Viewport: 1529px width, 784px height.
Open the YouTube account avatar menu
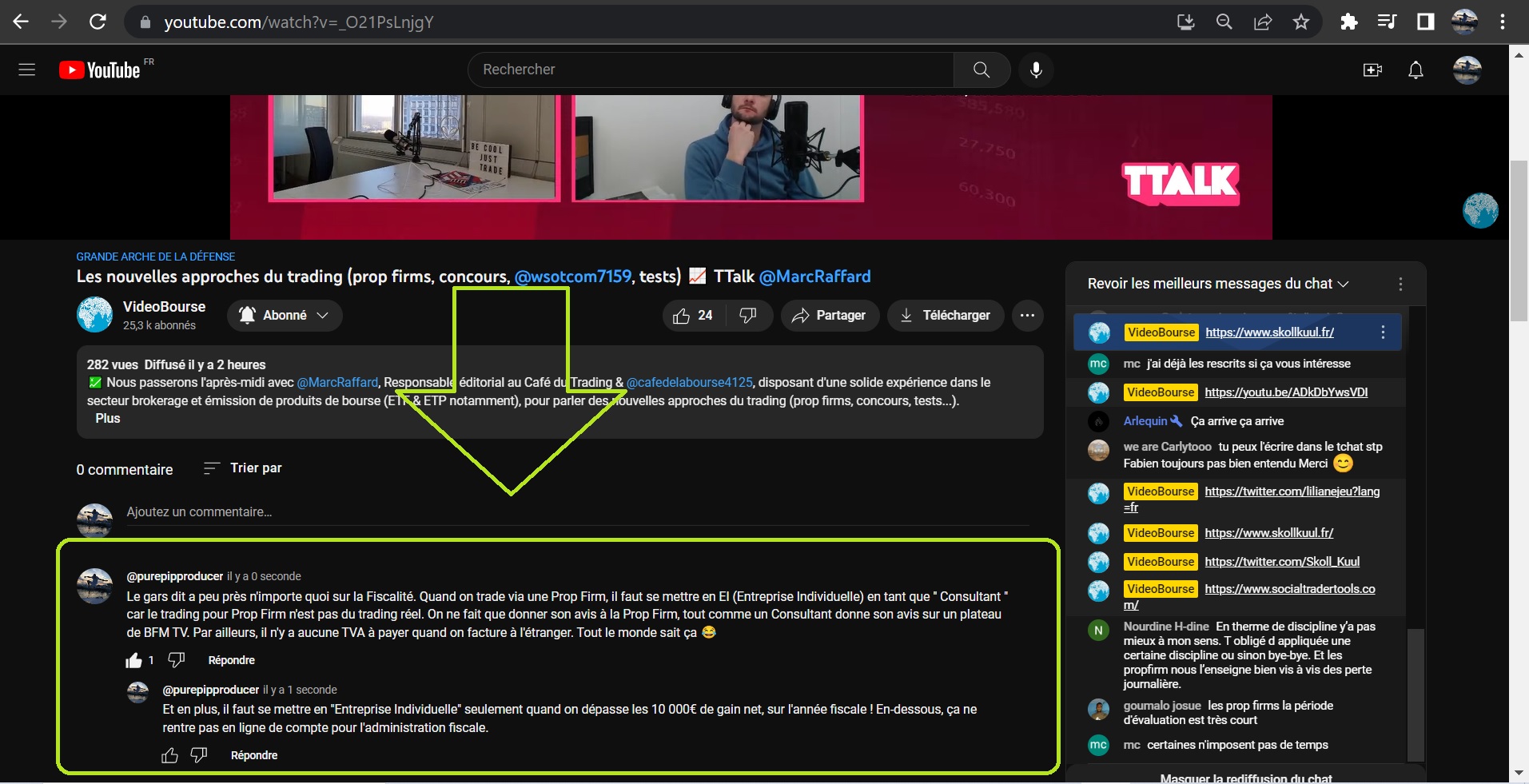pos(1467,70)
